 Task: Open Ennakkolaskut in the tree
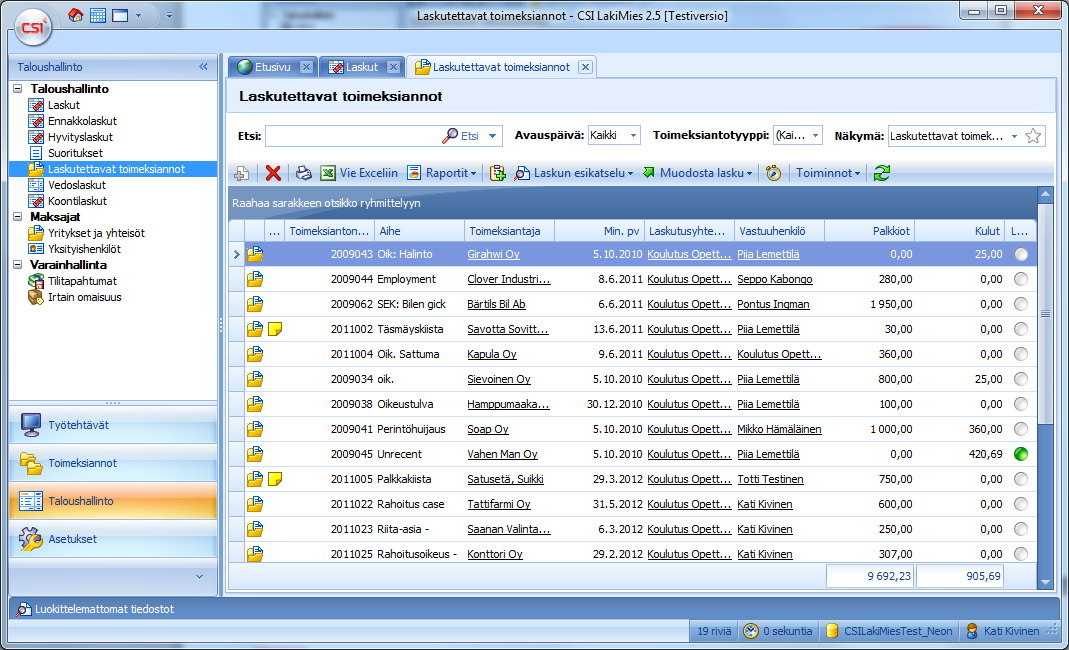tap(82, 121)
